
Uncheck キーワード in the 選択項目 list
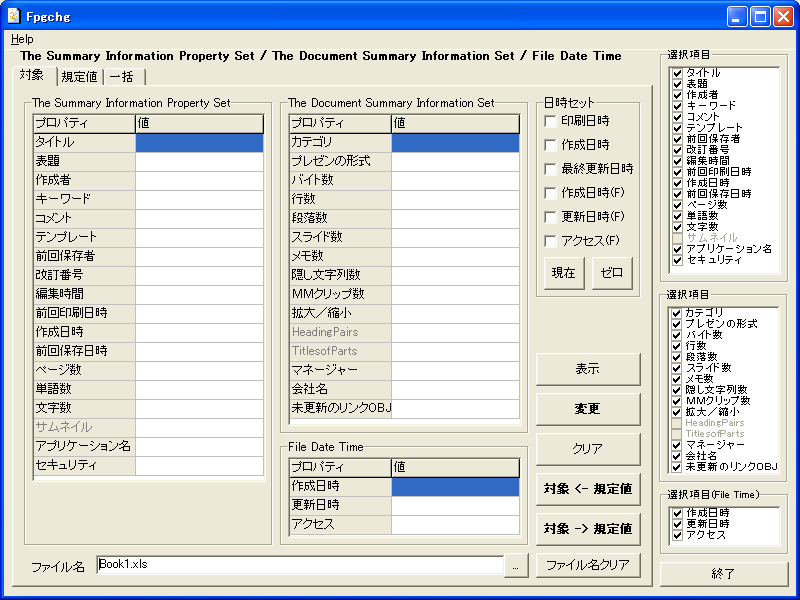678,106
